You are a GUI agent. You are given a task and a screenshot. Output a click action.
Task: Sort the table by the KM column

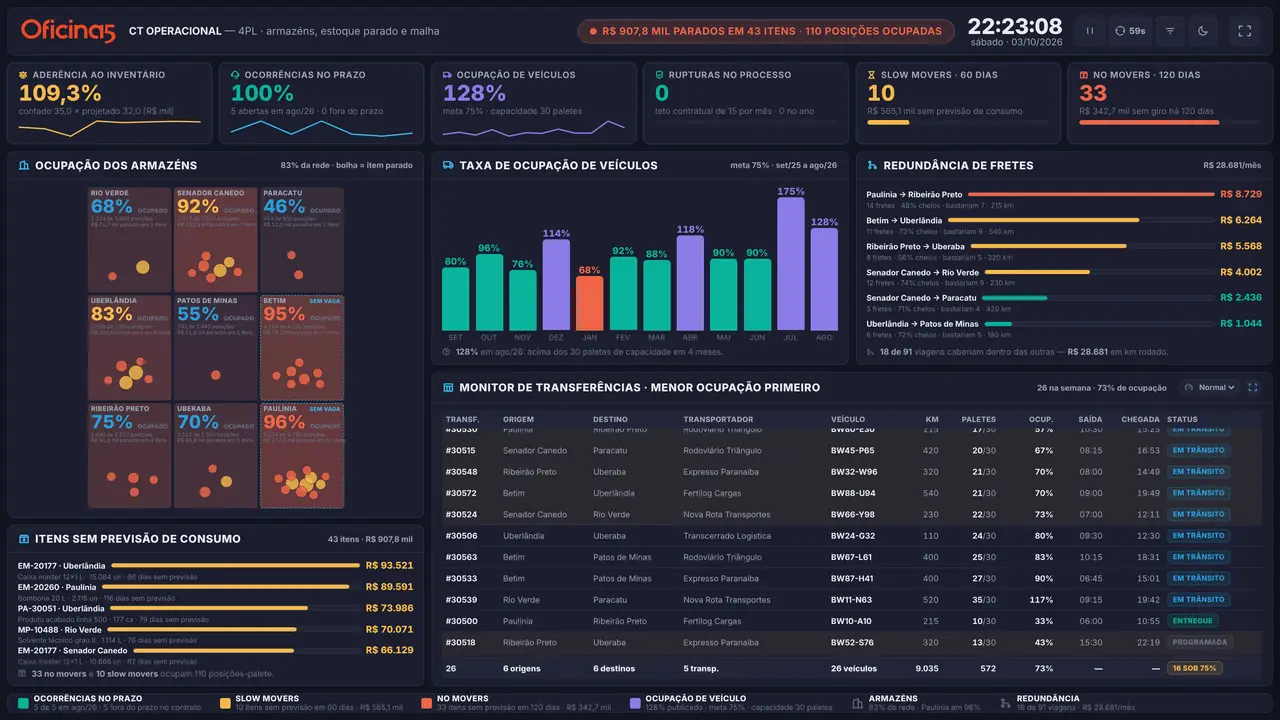click(x=932, y=419)
